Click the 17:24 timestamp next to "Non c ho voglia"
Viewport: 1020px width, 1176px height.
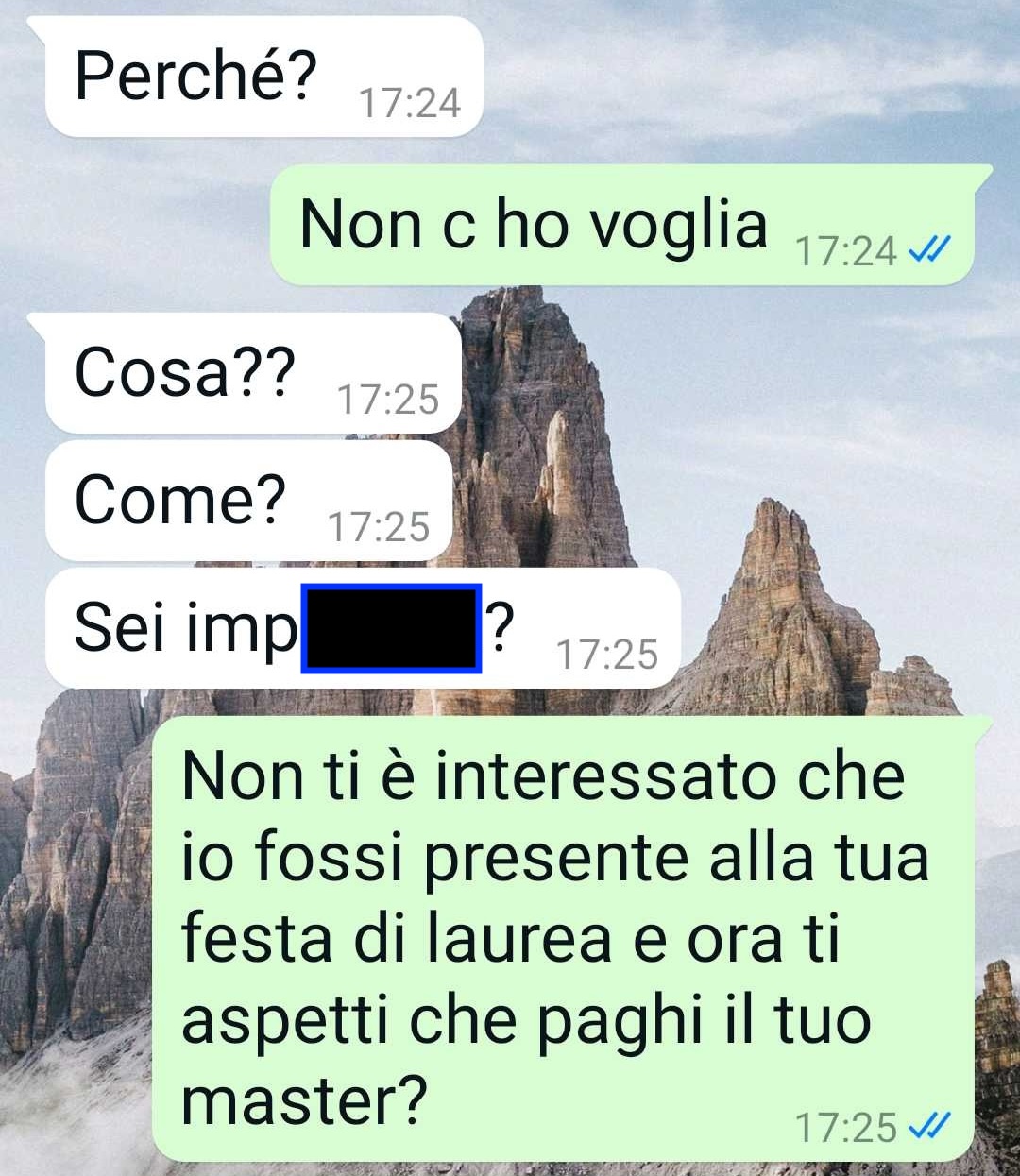pos(846,251)
